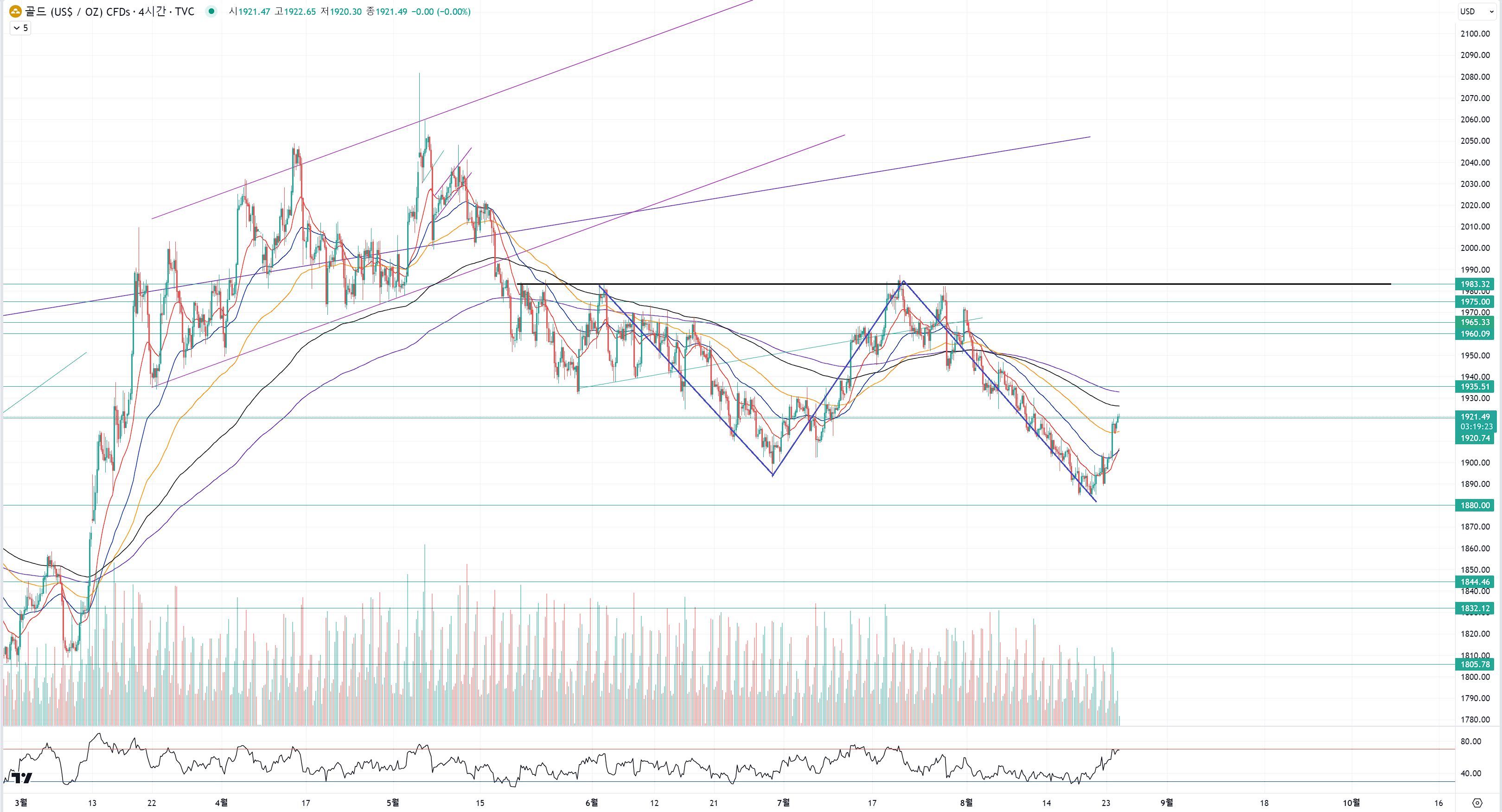Click the 1935.51 price level label
Image resolution: width=1502 pixels, height=812 pixels.
(x=1475, y=386)
